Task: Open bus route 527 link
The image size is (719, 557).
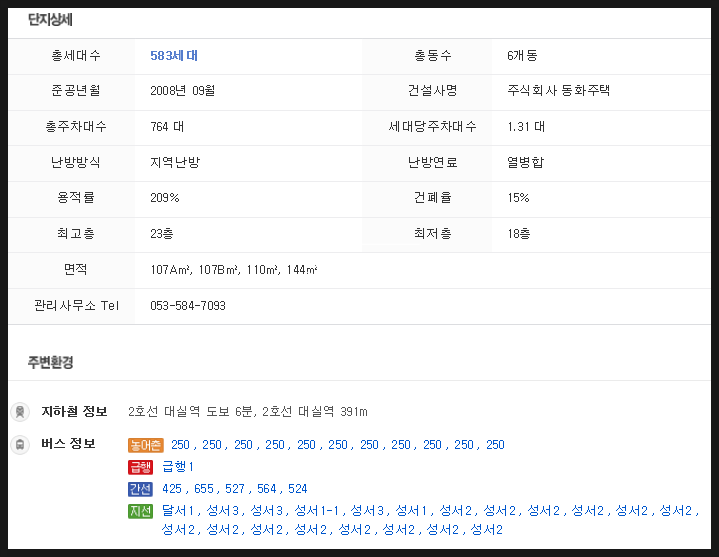Action: pyautogui.click(x=235, y=489)
